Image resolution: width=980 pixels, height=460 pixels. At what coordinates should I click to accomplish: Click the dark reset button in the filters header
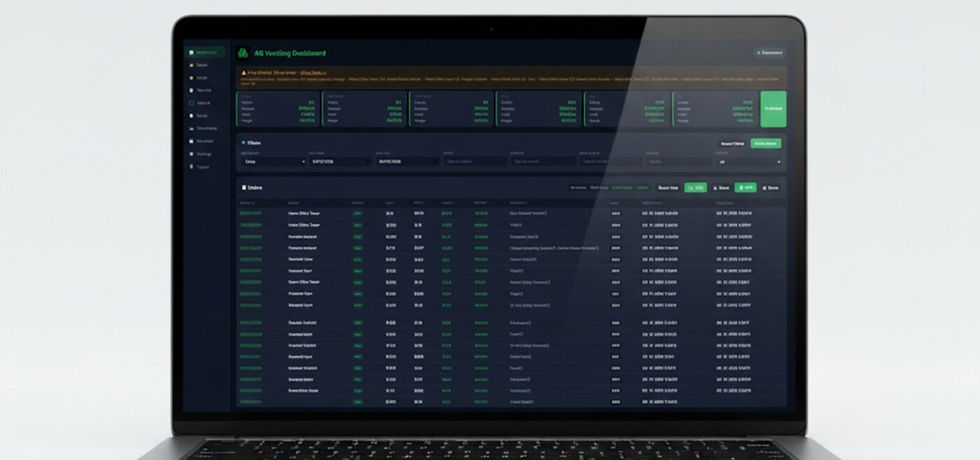pos(732,143)
